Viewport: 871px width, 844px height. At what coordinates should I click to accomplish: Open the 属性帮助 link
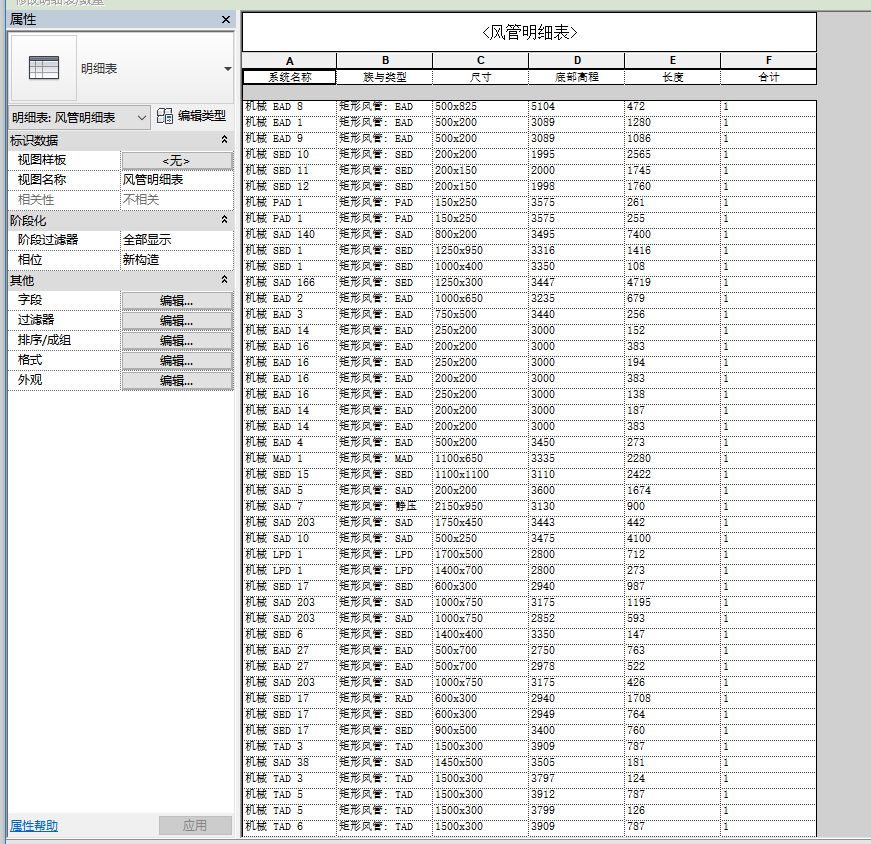click(34, 826)
